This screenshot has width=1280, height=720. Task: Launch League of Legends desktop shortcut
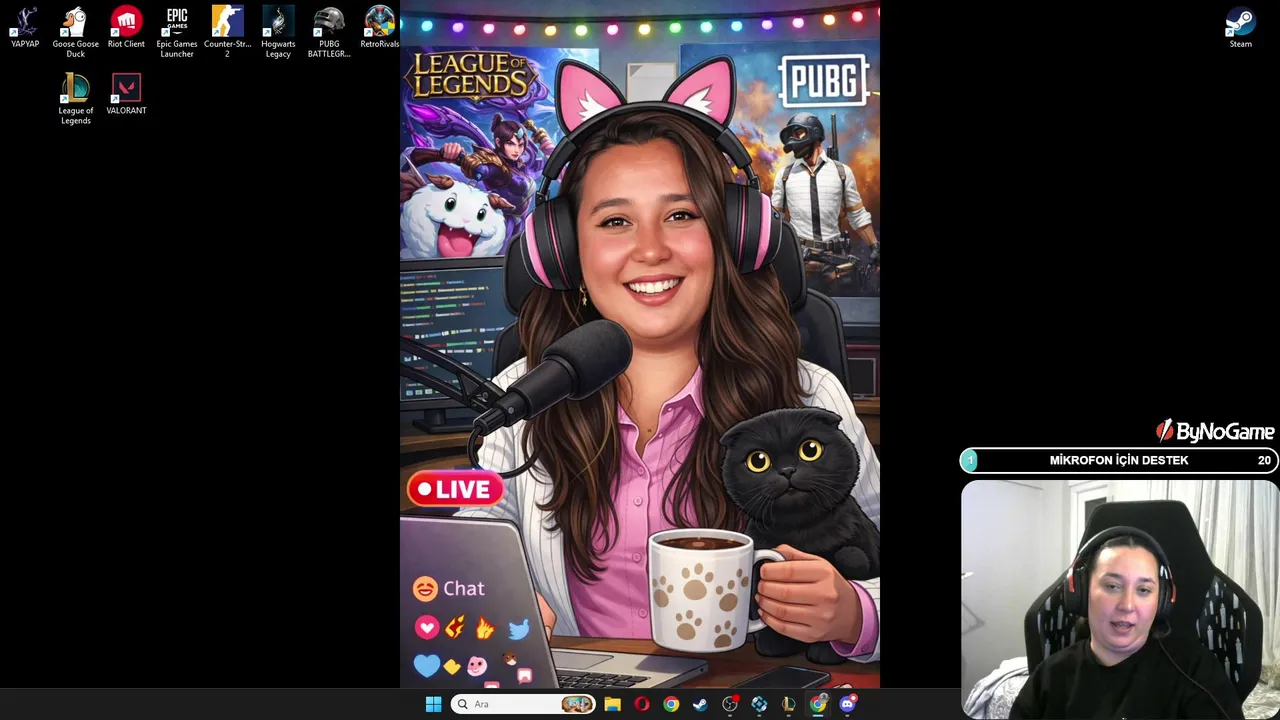coord(76,99)
